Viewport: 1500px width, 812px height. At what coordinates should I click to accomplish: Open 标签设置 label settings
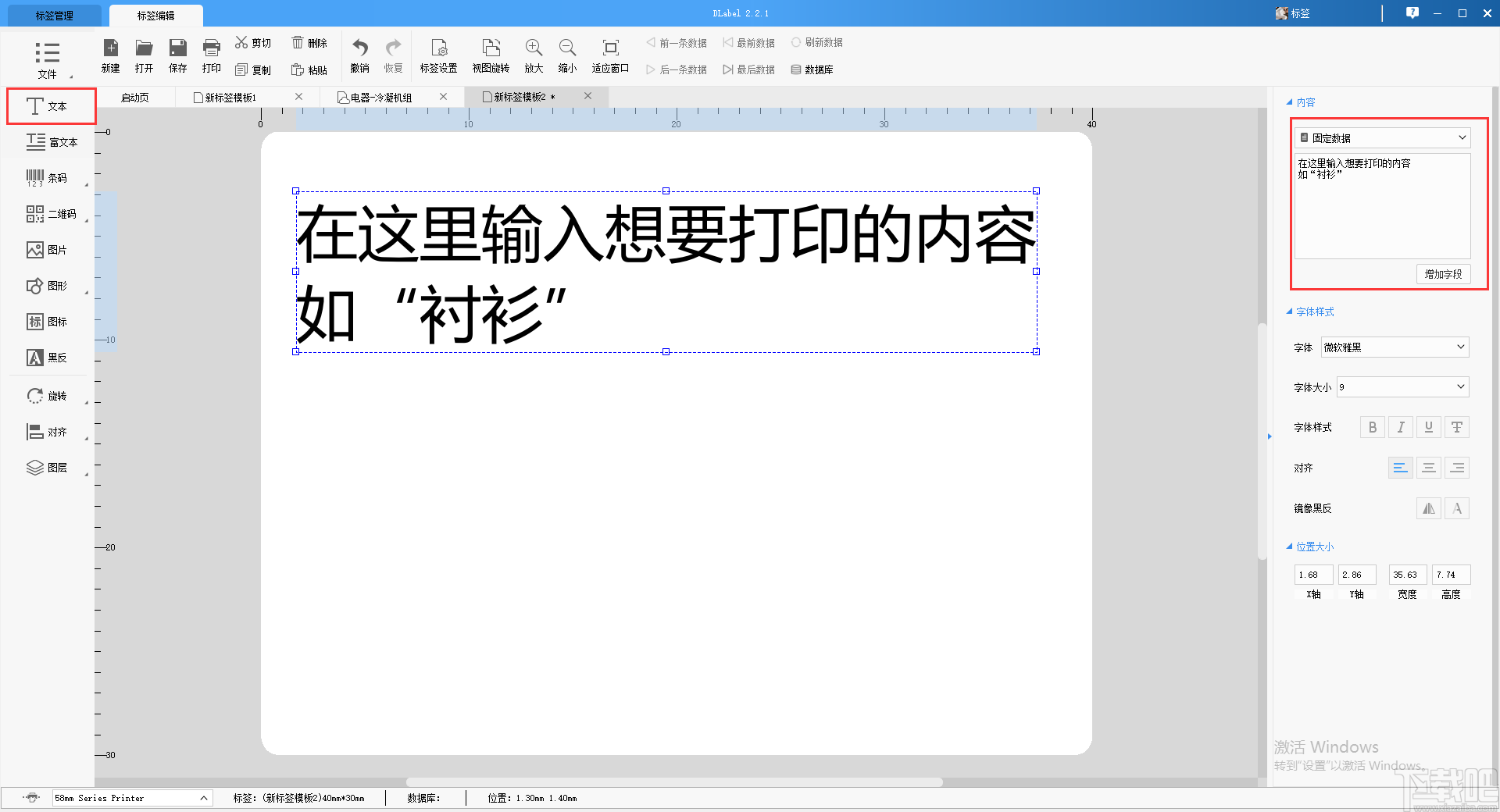[439, 55]
